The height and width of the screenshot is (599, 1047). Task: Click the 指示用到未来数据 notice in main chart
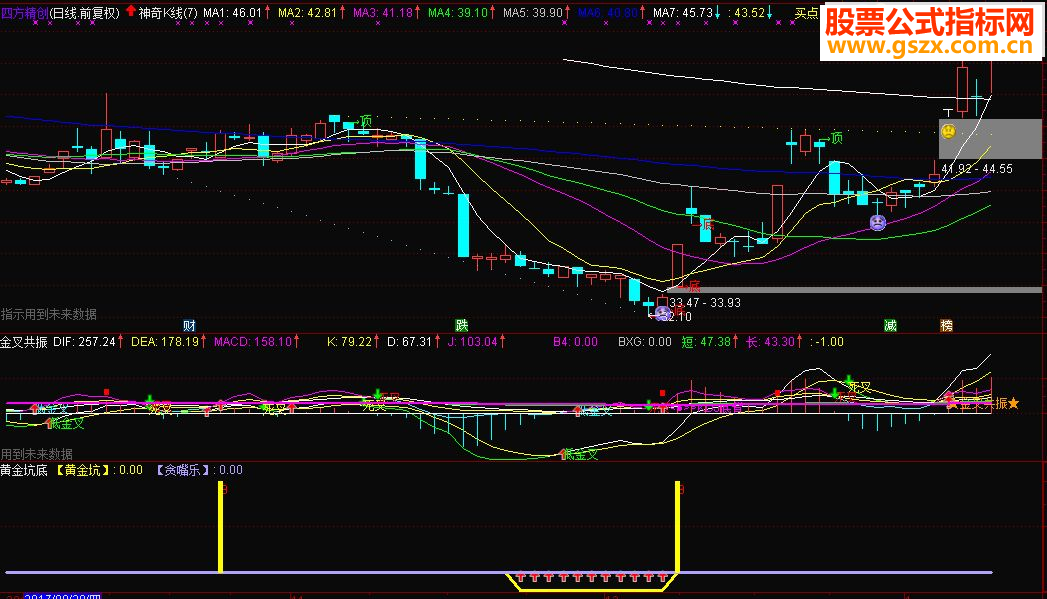49,314
